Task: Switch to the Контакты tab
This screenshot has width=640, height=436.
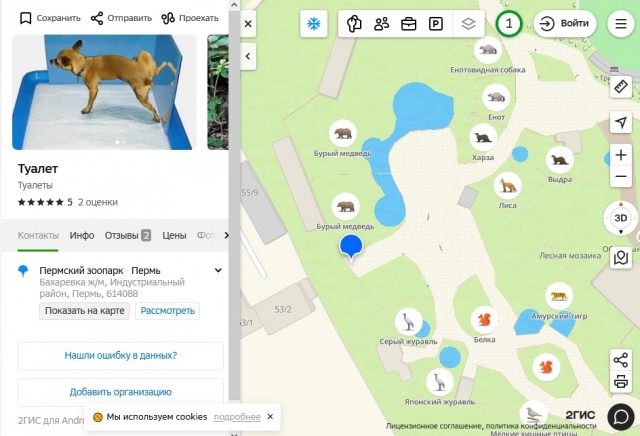Action: point(38,236)
